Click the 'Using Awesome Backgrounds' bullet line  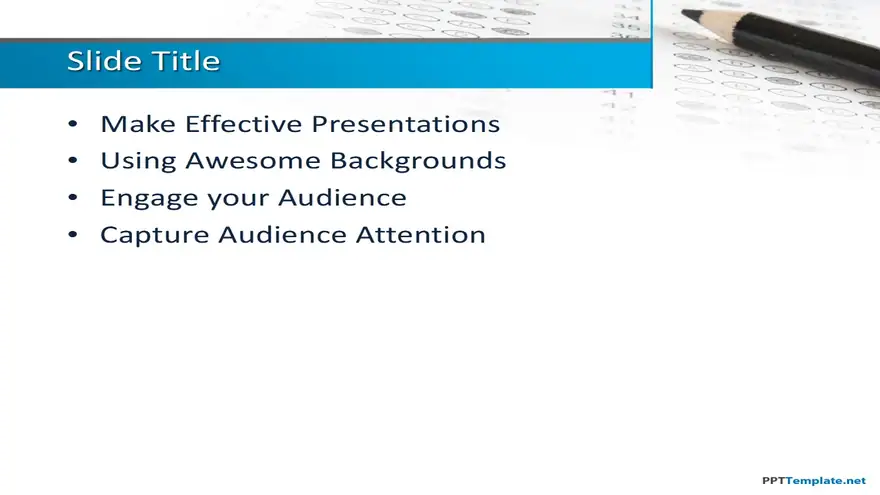coord(303,161)
